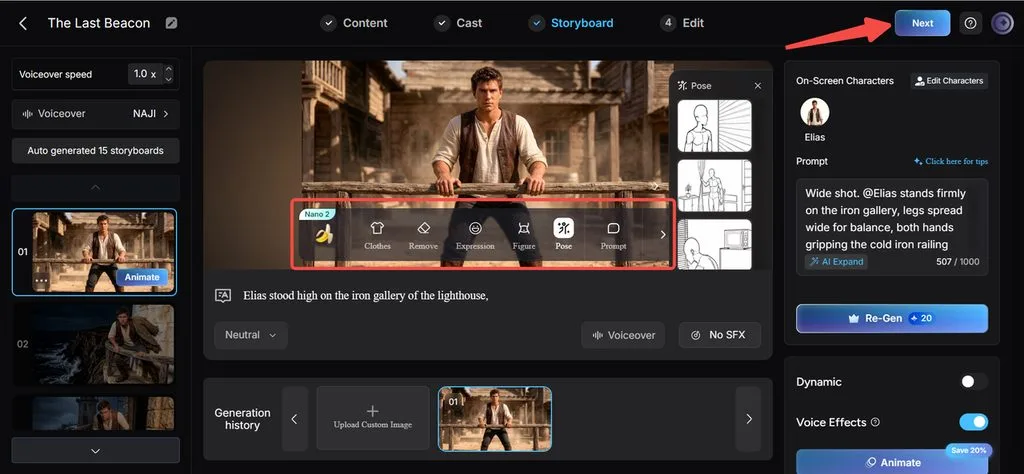
Task: Expand storyboard list with down chevron
Action: (95, 450)
